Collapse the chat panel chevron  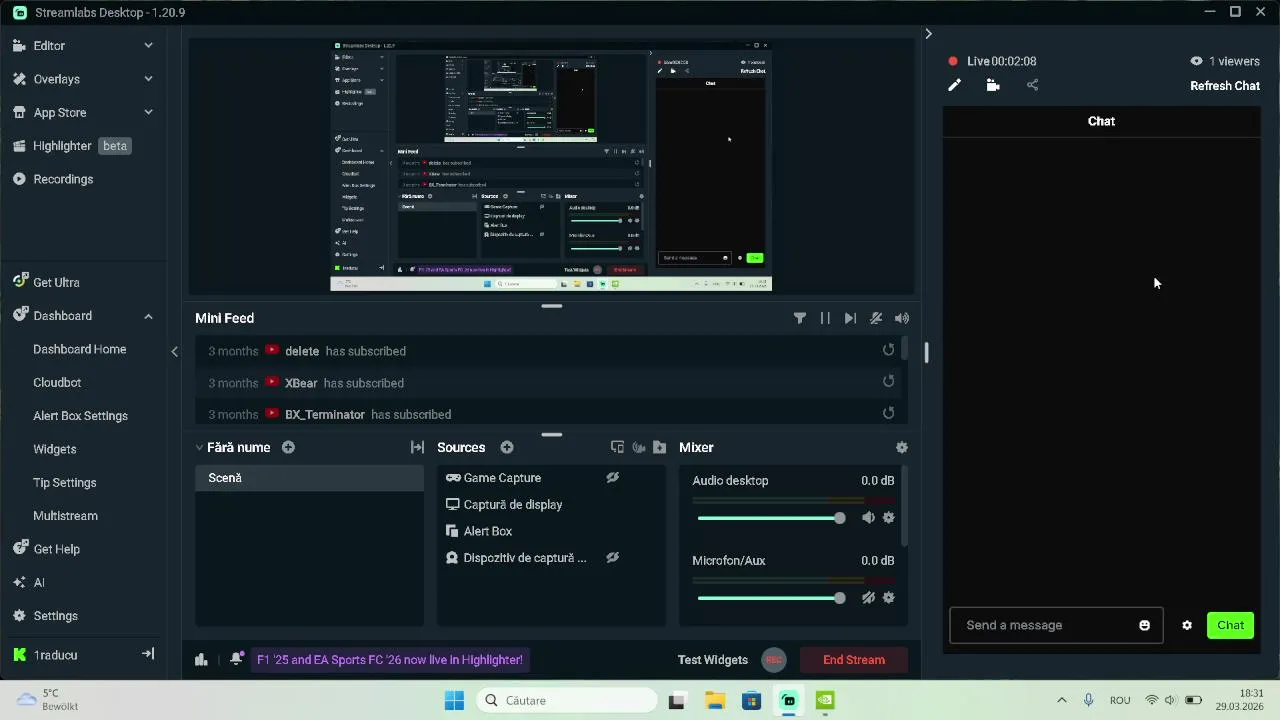click(x=928, y=33)
